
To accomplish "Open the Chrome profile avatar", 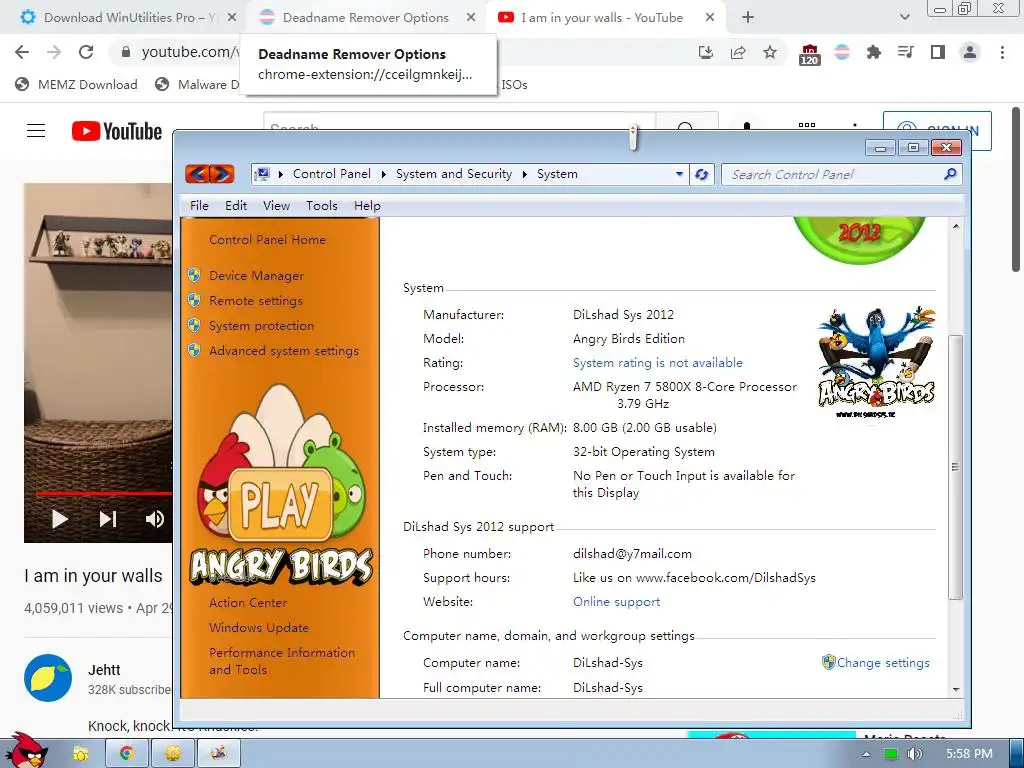I will click(x=970, y=52).
